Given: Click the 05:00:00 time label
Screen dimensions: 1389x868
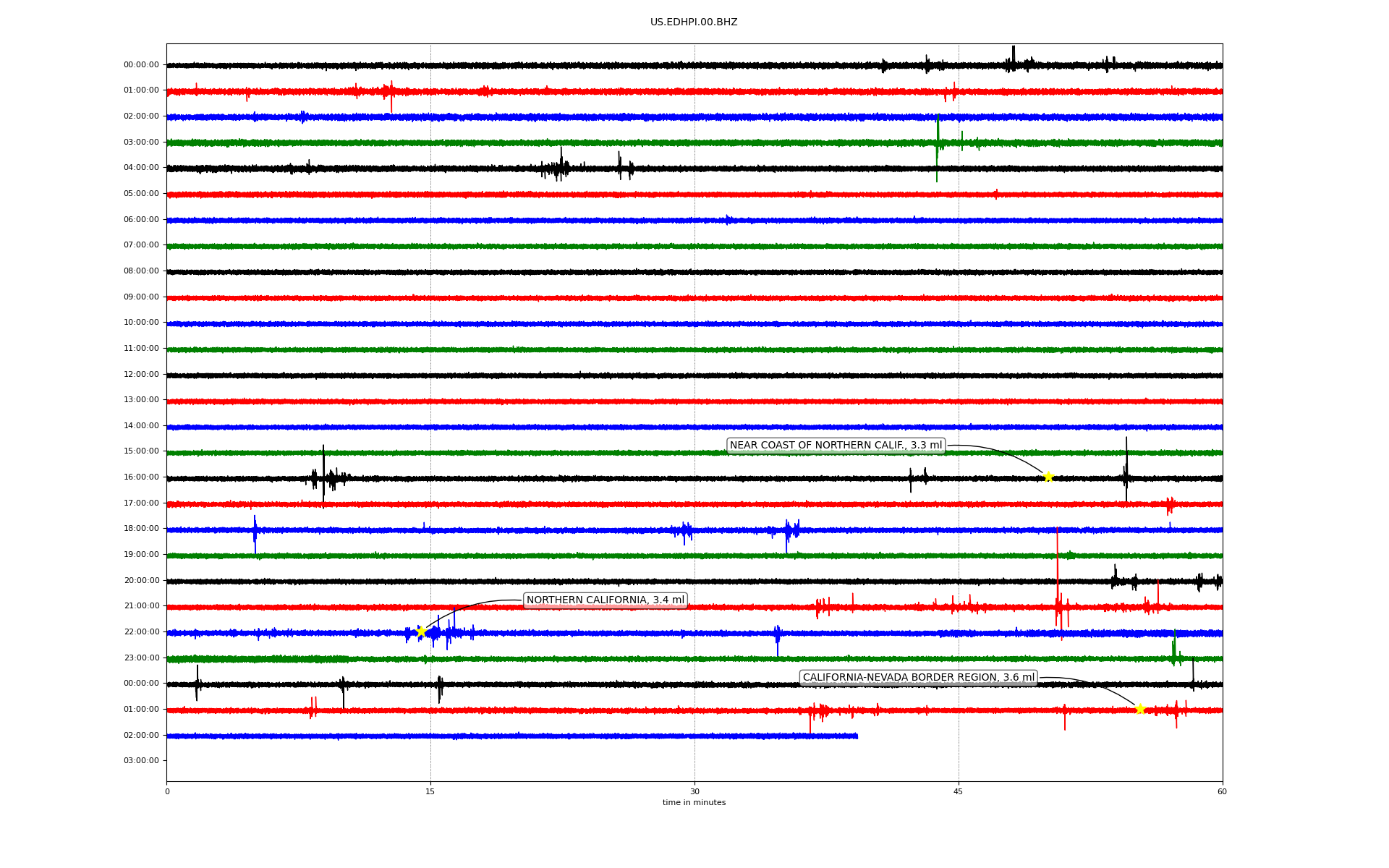Looking at the screenshot, I should pyautogui.click(x=141, y=194).
